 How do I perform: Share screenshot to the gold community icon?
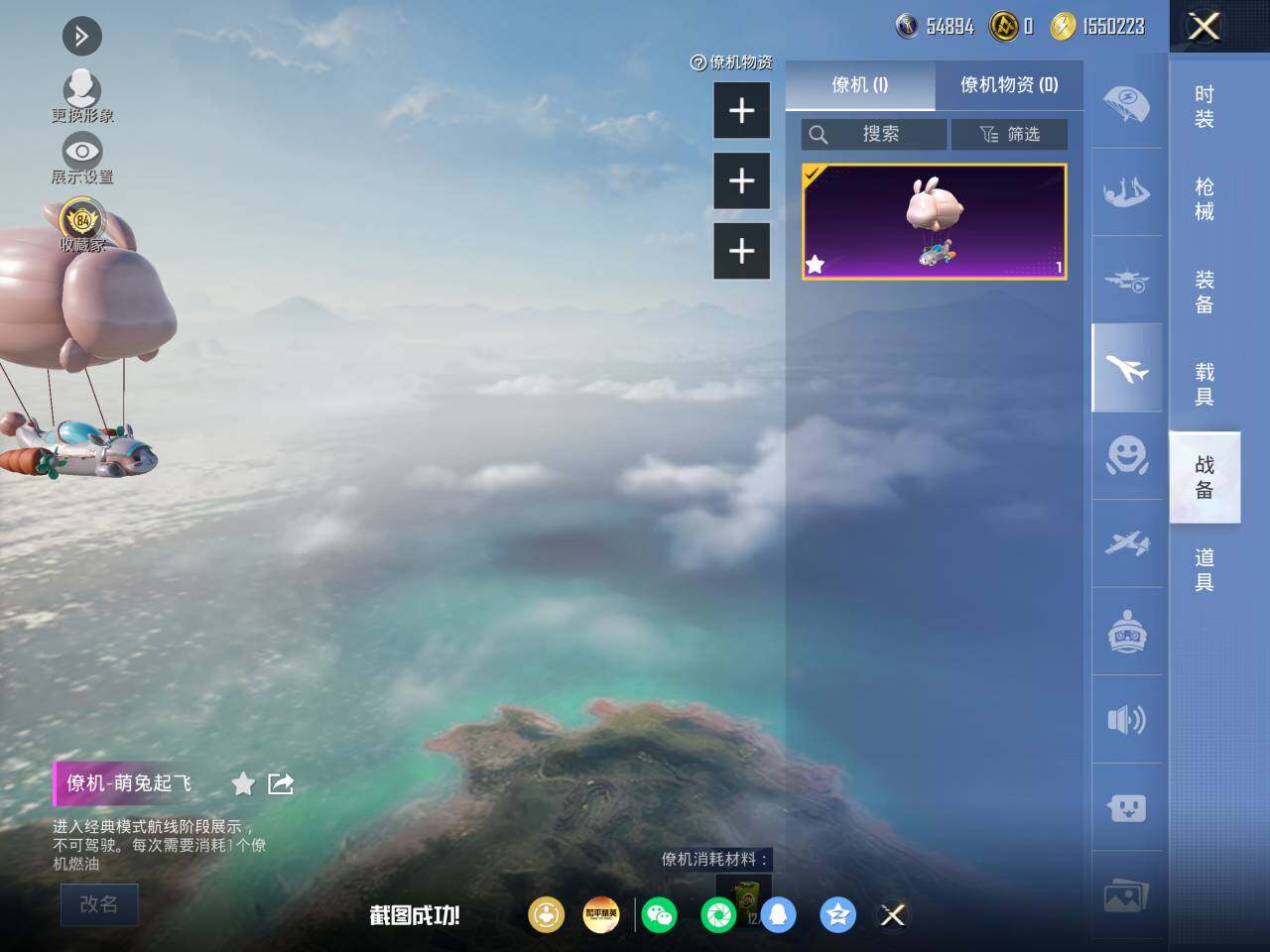(546, 915)
